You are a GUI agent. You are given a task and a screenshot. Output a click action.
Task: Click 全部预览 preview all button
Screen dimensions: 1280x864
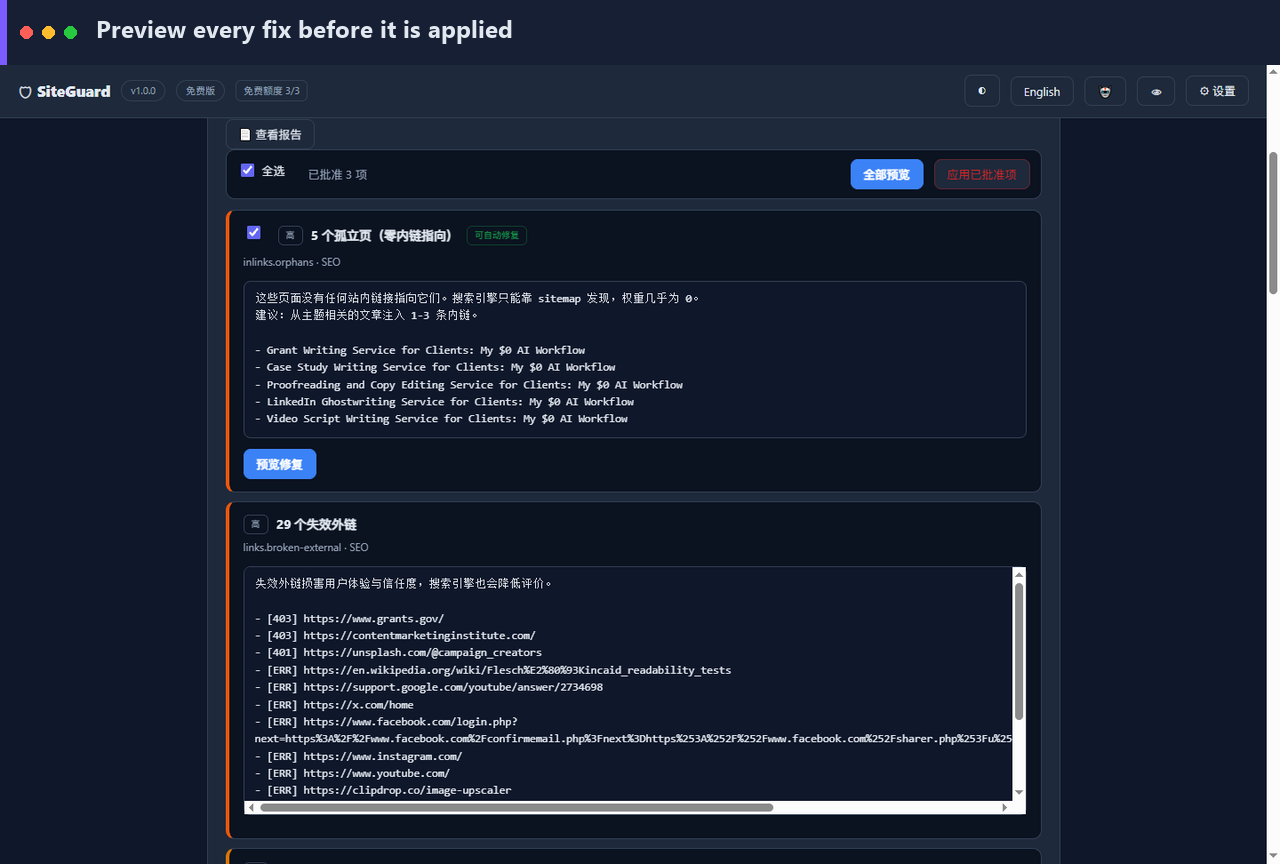coord(887,174)
